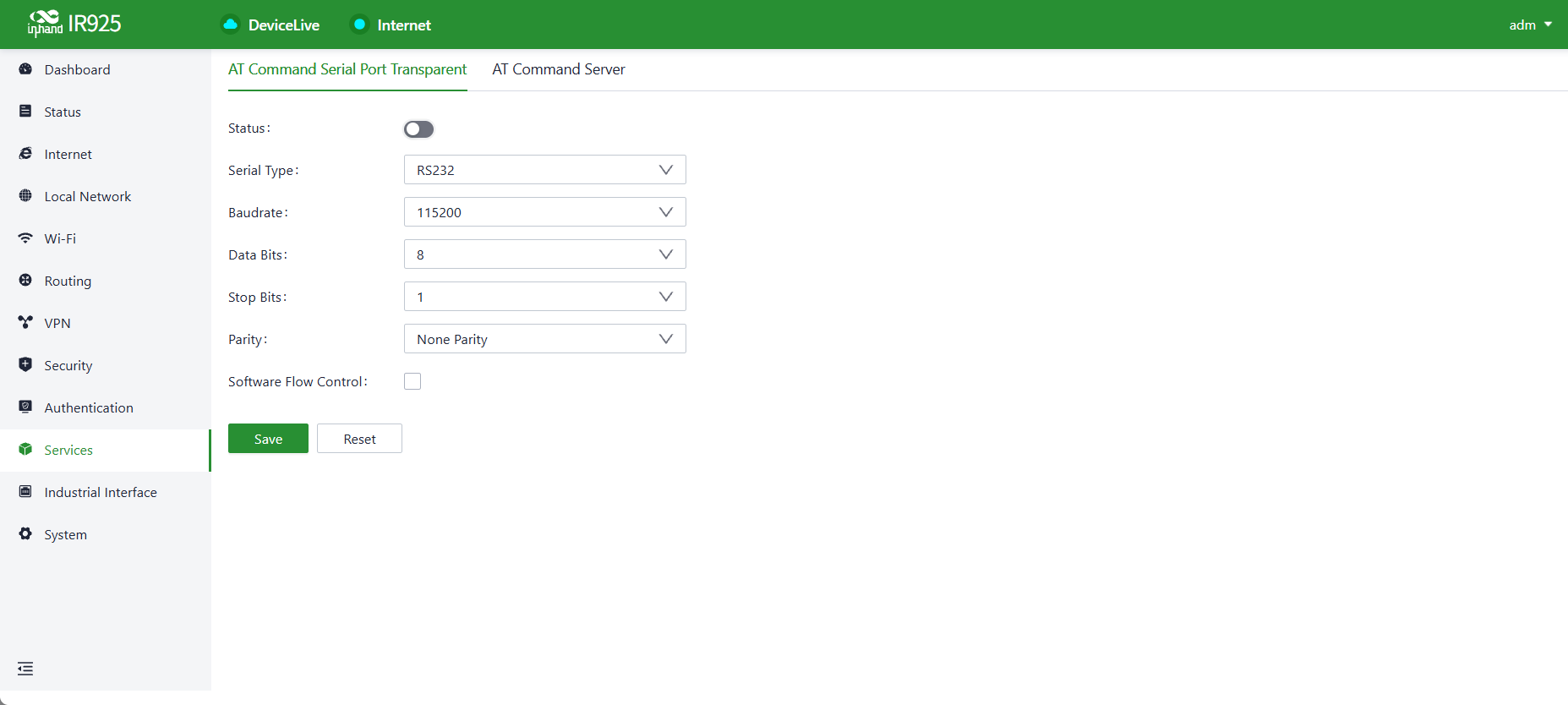
Task: Reset the serial port form
Action: [359, 439]
